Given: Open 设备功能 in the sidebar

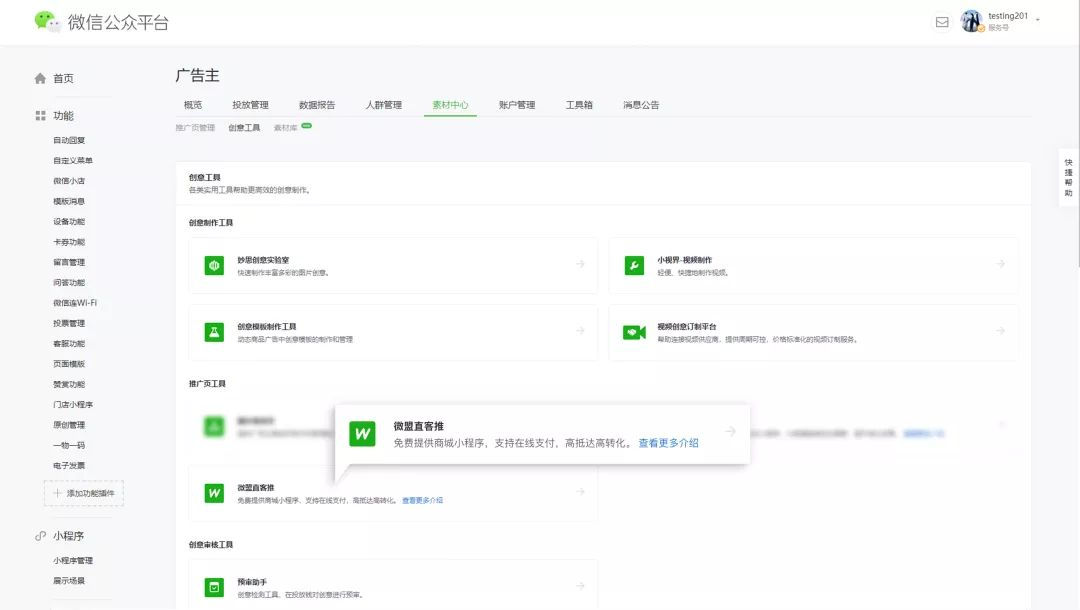Looking at the screenshot, I should 69,221.
